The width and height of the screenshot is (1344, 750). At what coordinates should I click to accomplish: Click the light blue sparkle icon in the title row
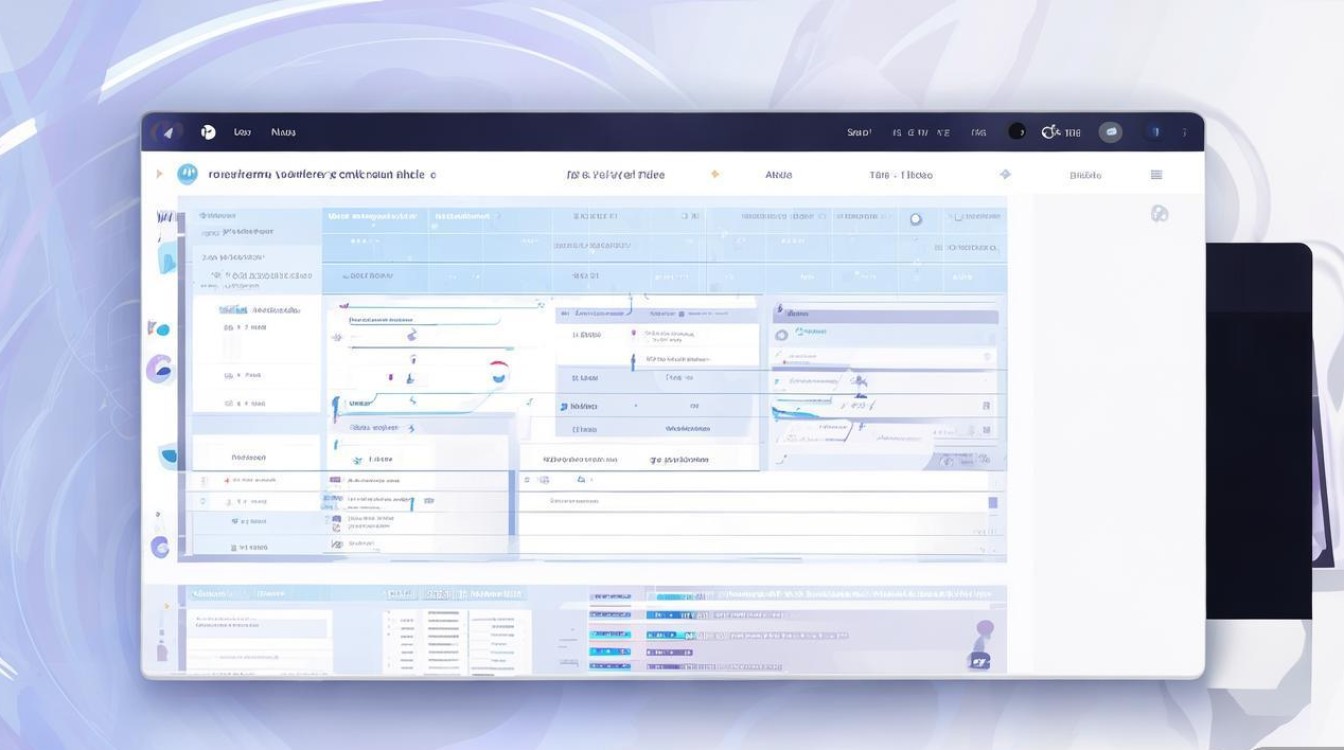pos(1005,174)
